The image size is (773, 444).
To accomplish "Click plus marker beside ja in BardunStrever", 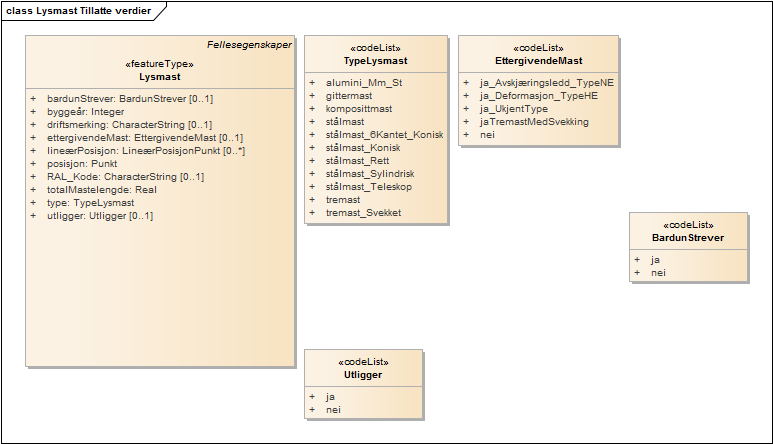I will 637,259.
